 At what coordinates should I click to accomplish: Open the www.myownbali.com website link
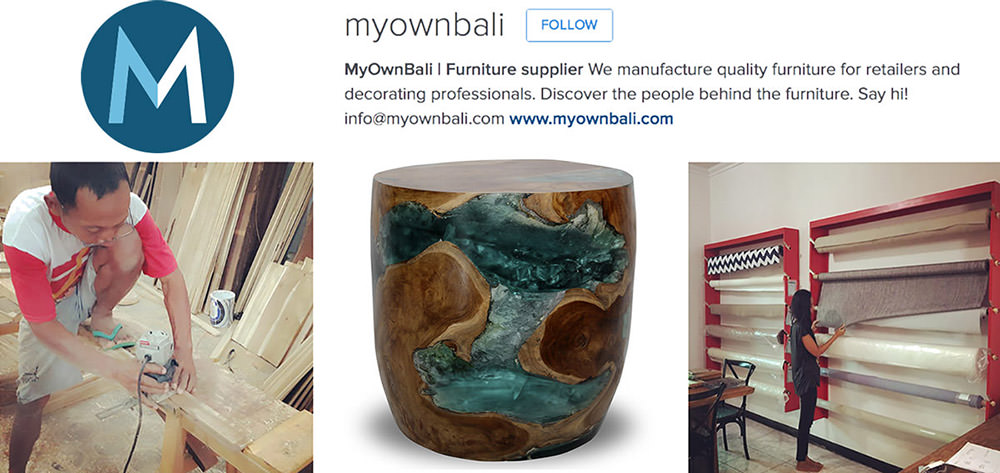pyautogui.click(x=591, y=119)
